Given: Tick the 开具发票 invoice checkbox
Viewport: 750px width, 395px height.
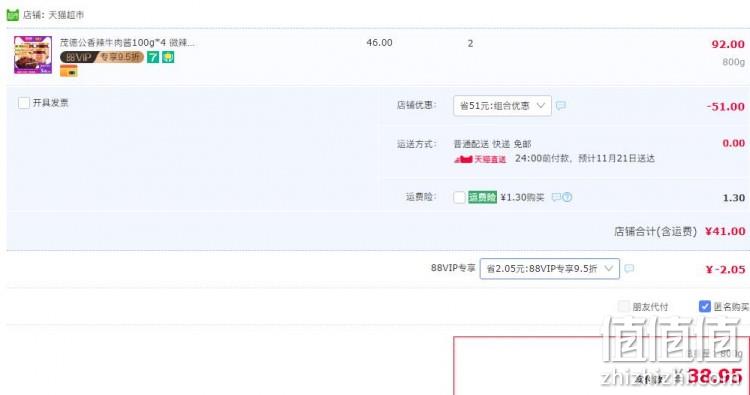Looking at the screenshot, I should coord(23,103).
